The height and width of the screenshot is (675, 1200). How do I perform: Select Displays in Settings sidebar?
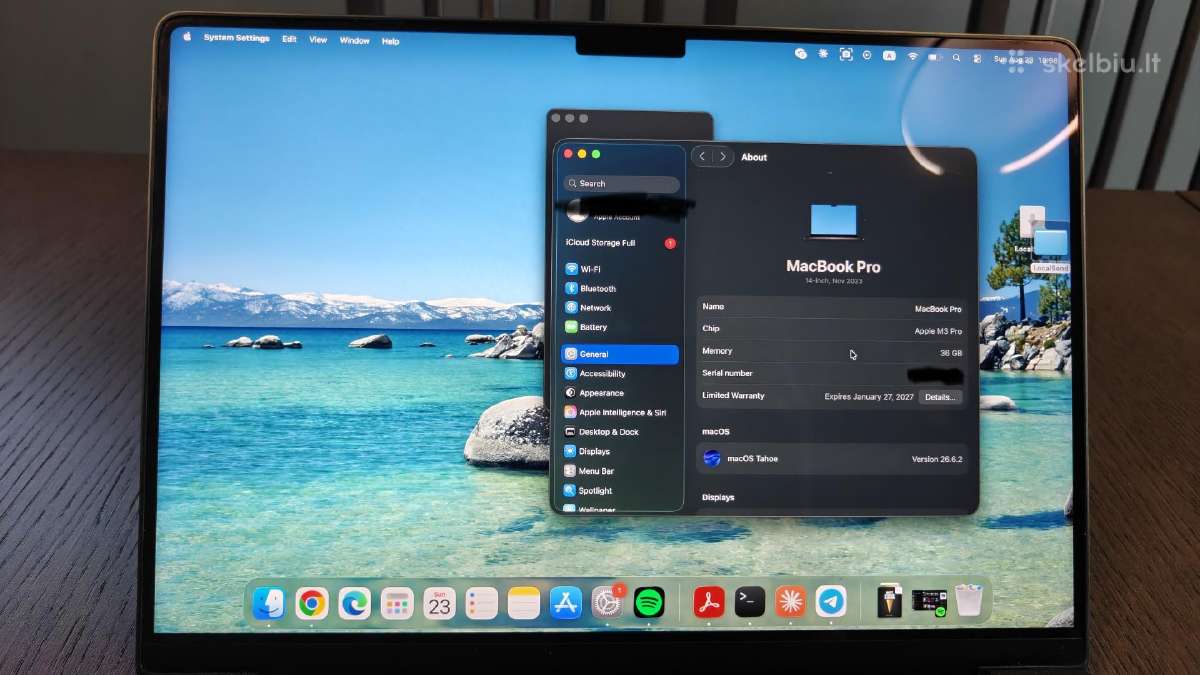[x=620, y=451]
